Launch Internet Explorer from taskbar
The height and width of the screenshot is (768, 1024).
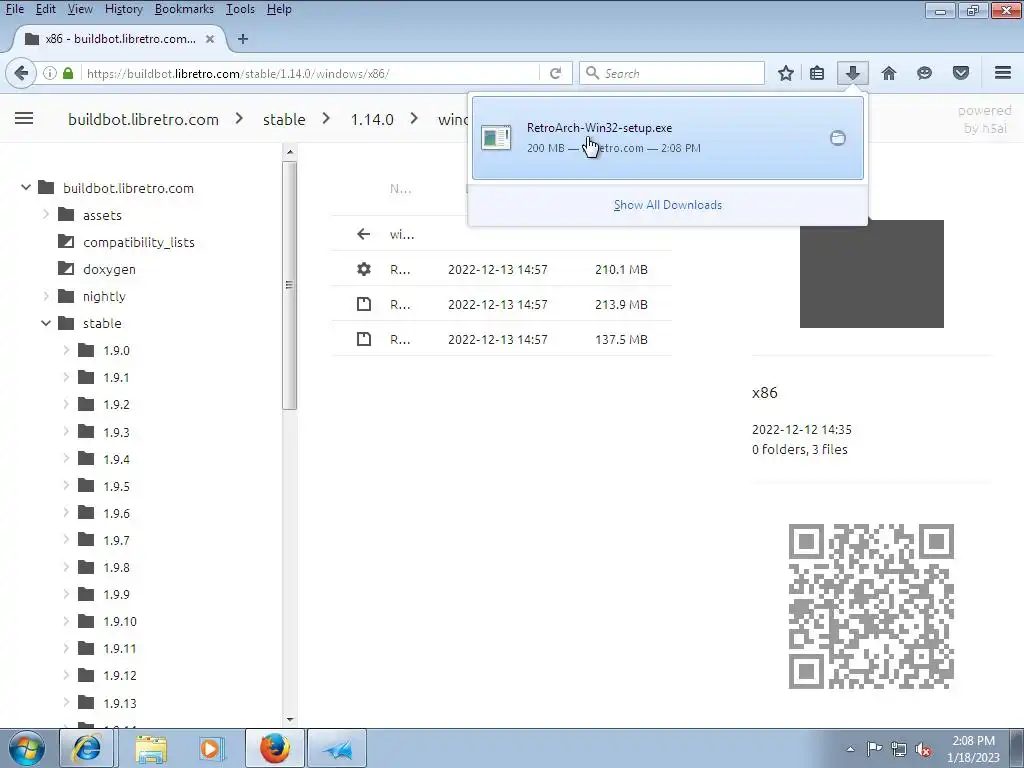tap(87, 748)
